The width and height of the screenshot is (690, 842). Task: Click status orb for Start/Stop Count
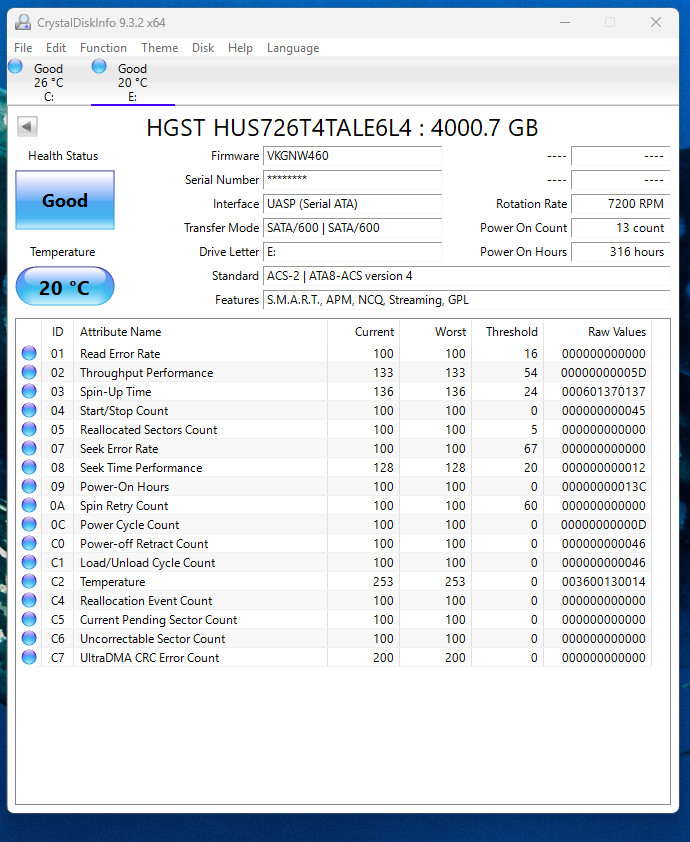29,410
